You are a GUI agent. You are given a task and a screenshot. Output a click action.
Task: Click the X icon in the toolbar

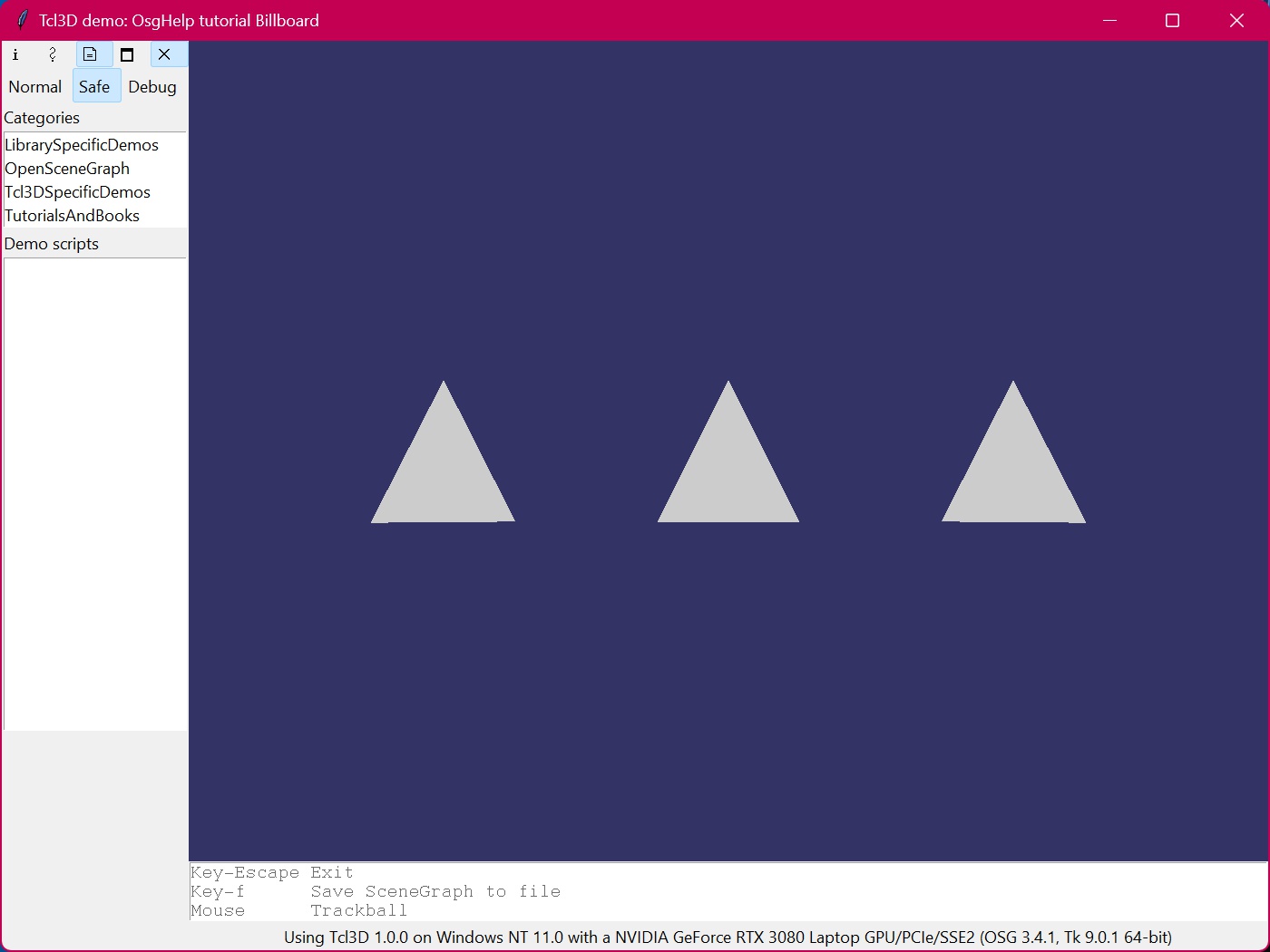point(164,54)
